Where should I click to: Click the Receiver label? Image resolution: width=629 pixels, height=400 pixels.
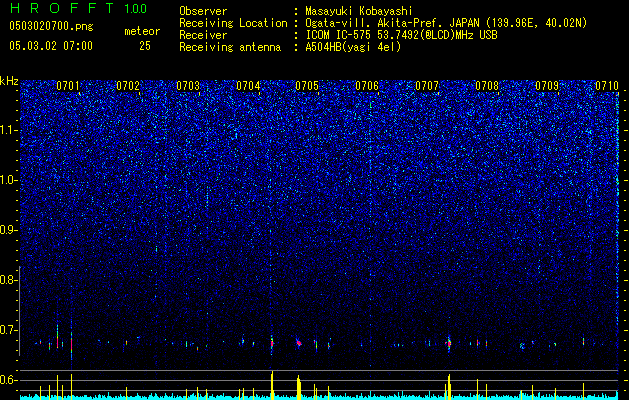(x=203, y=35)
